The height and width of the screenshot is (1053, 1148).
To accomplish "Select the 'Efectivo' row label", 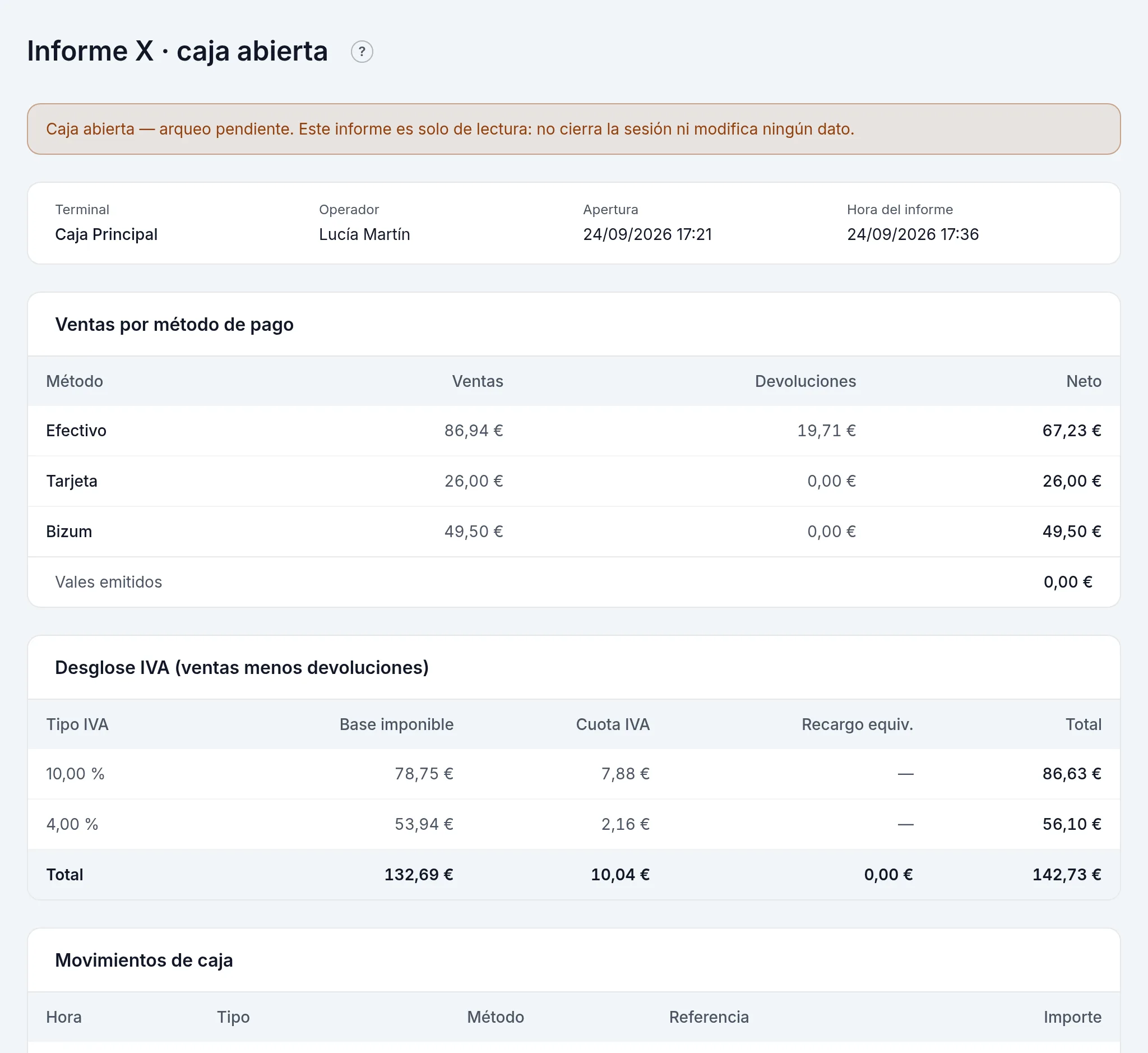I will pos(76,431).
